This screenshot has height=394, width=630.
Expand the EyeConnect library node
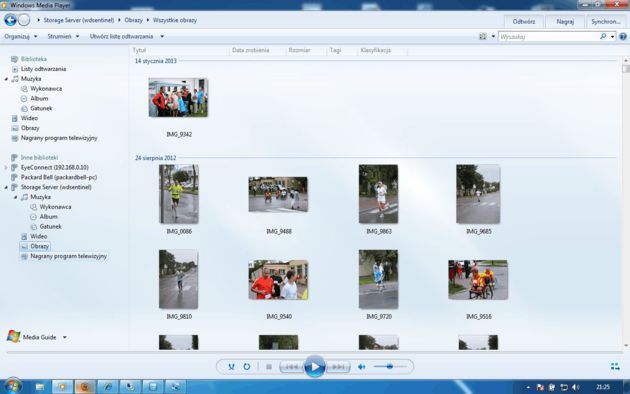coord(6,167)
